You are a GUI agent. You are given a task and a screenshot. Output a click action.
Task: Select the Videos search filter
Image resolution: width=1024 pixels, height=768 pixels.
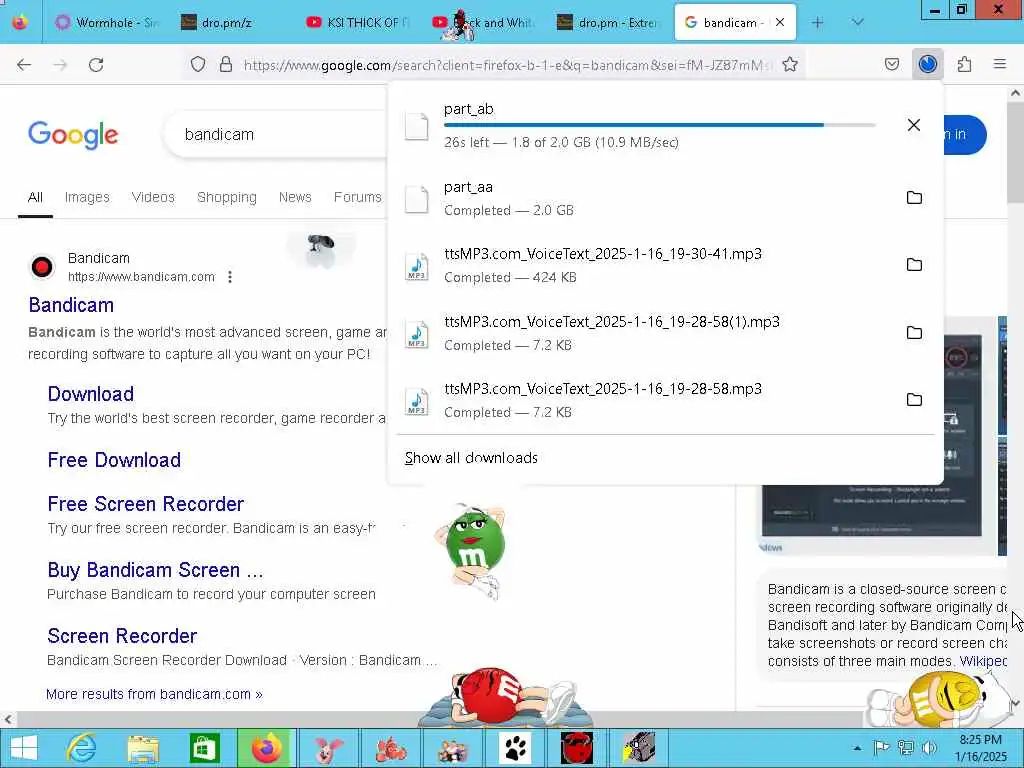click(153, 197)
